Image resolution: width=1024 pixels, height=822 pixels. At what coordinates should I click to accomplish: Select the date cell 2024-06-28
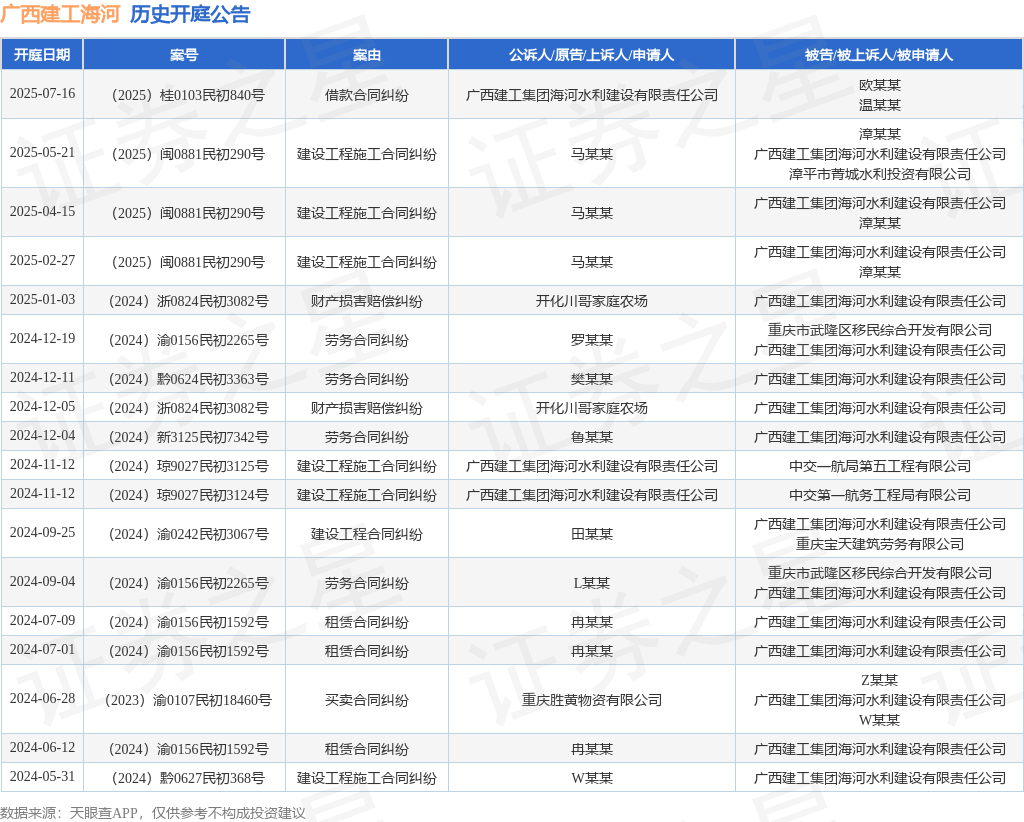(42, 699)
